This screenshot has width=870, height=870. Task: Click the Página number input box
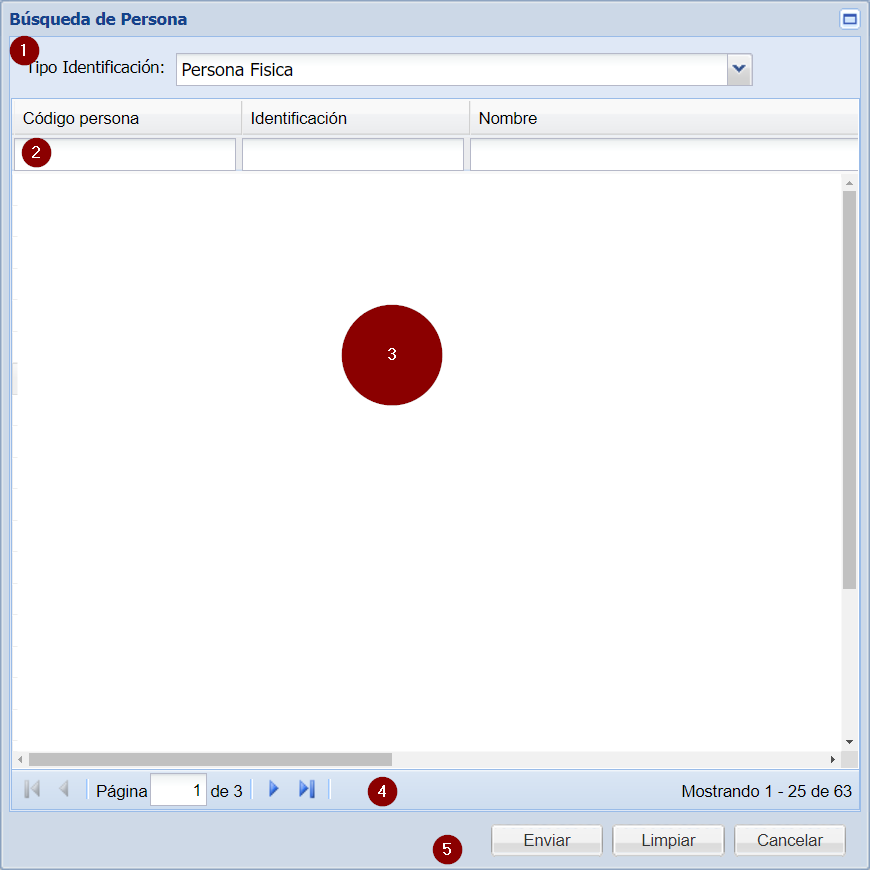coord(178,790)
